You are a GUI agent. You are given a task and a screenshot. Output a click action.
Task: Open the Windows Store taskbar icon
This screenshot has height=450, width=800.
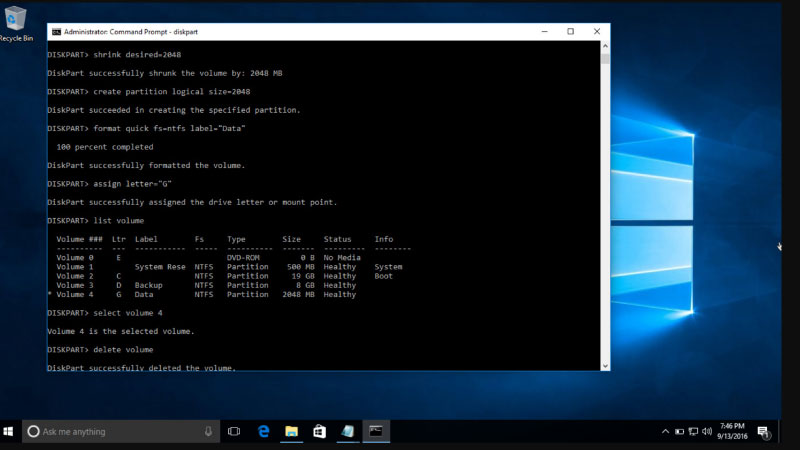pyautogui.click(x=320, y=431)
